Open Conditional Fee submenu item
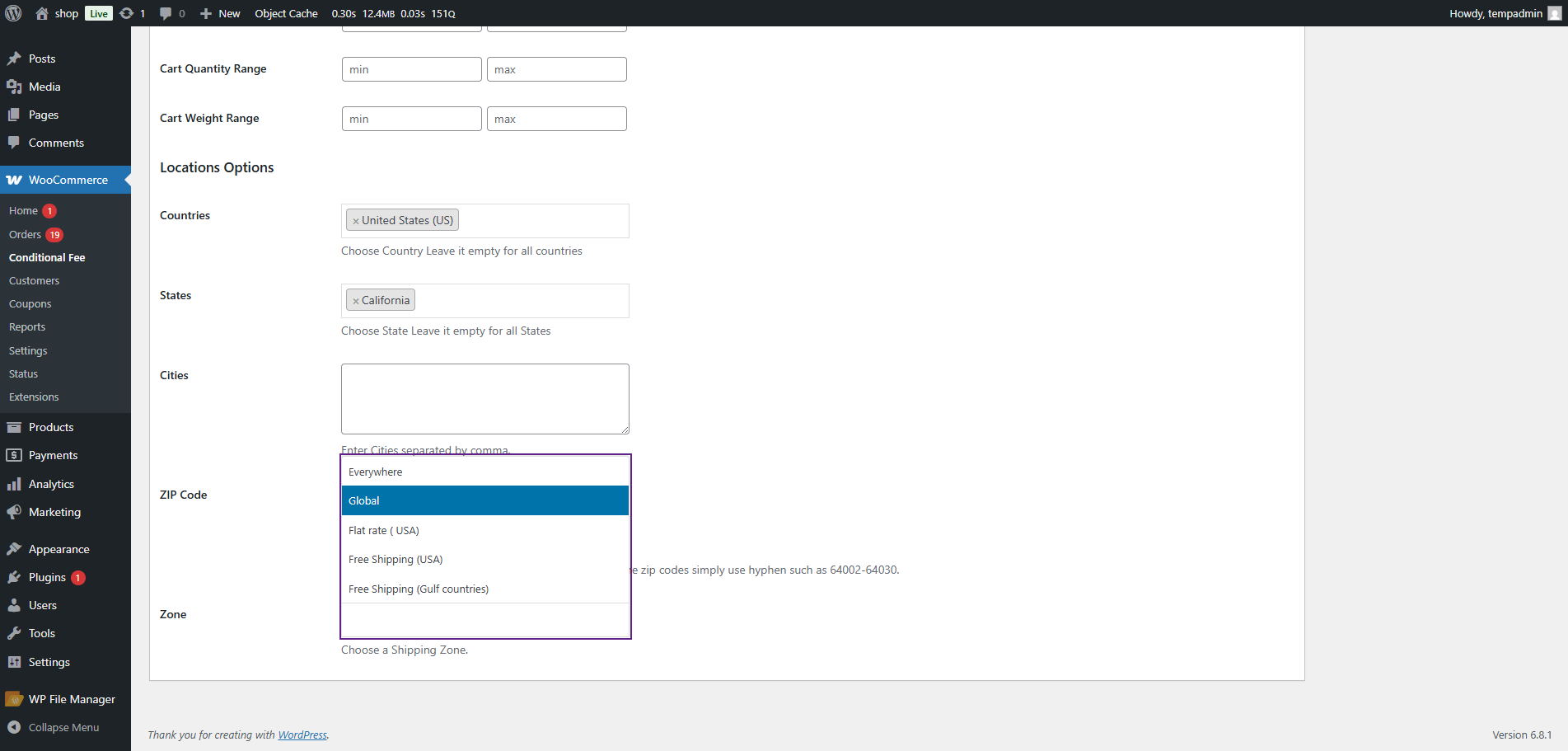This screenshot has width=1568, height=751. [x=47, y=257]
